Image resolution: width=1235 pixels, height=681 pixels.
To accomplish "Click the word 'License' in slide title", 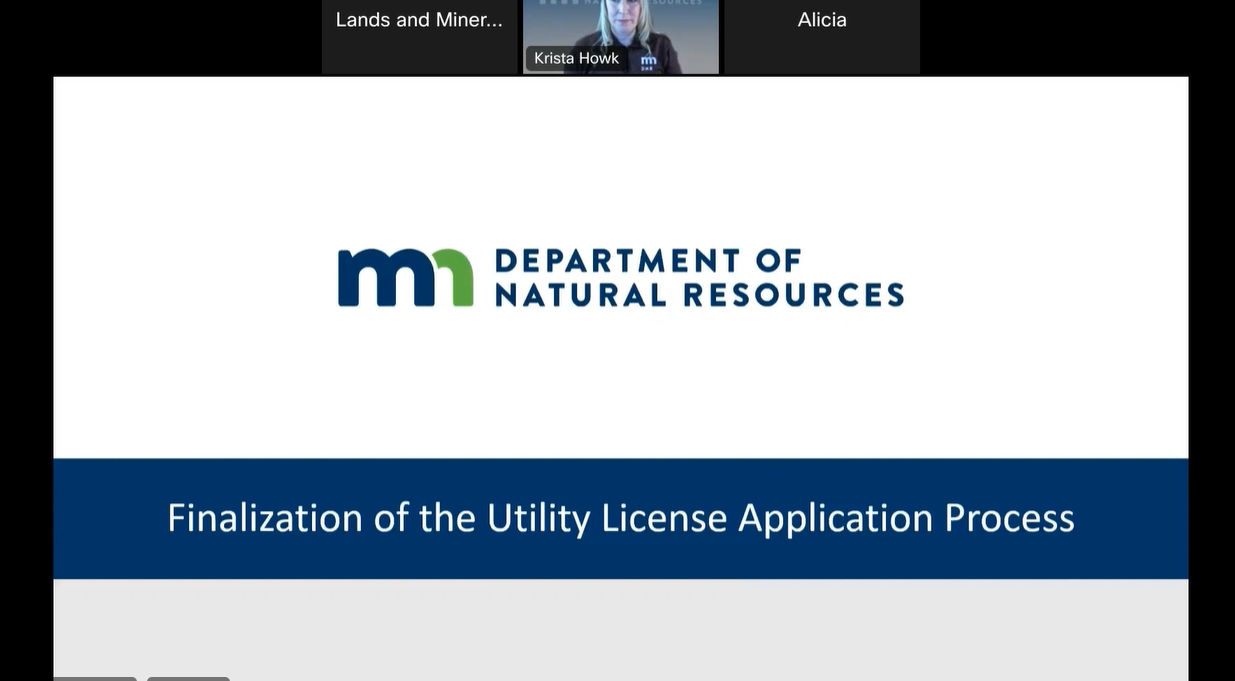I will point(664,518).
